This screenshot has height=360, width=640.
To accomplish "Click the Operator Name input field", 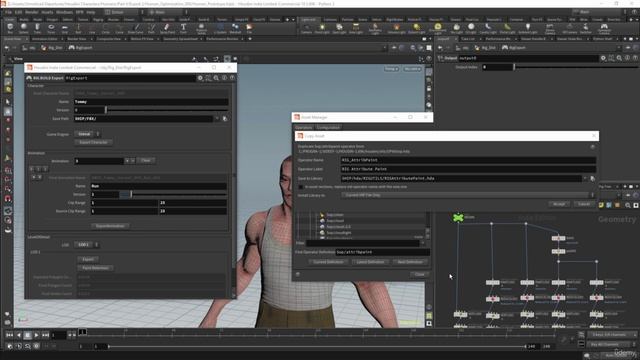I will coord(468,160).
